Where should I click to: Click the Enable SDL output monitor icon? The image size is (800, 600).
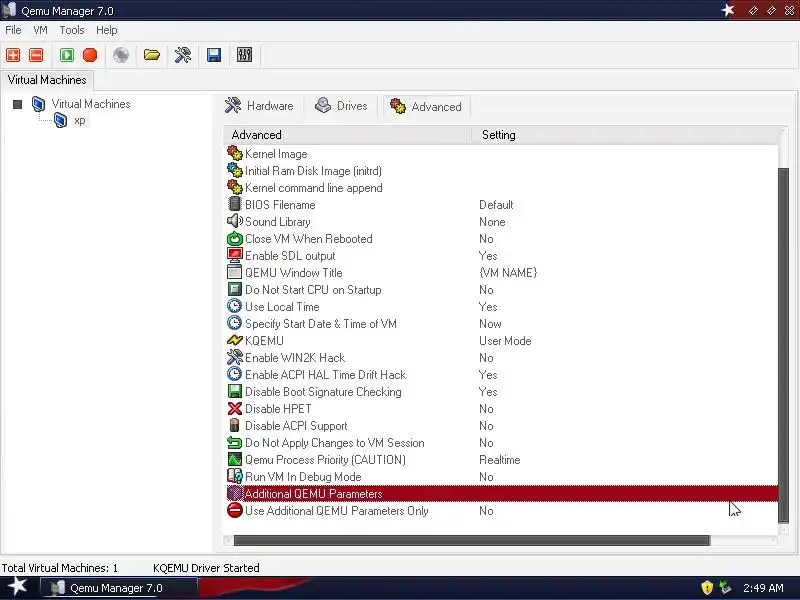[235, 255]
